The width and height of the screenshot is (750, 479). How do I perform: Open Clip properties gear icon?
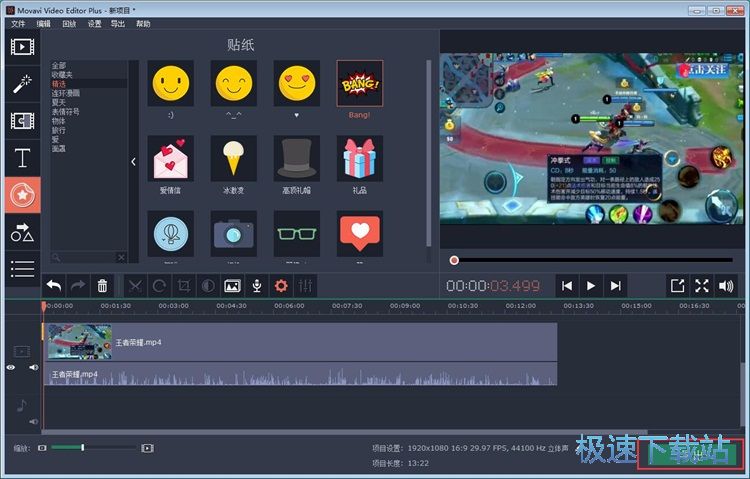(281, 286)
